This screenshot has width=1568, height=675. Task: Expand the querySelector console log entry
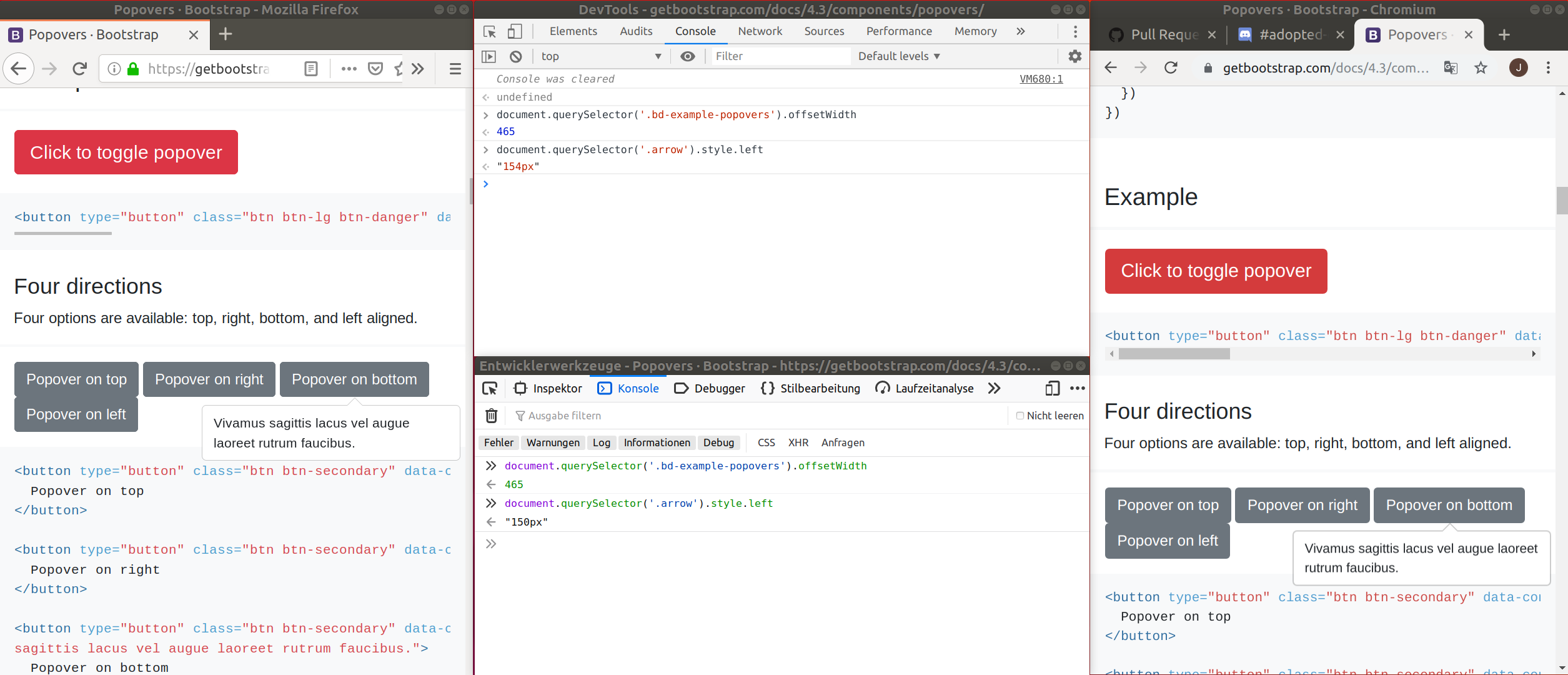pos(485,115)
